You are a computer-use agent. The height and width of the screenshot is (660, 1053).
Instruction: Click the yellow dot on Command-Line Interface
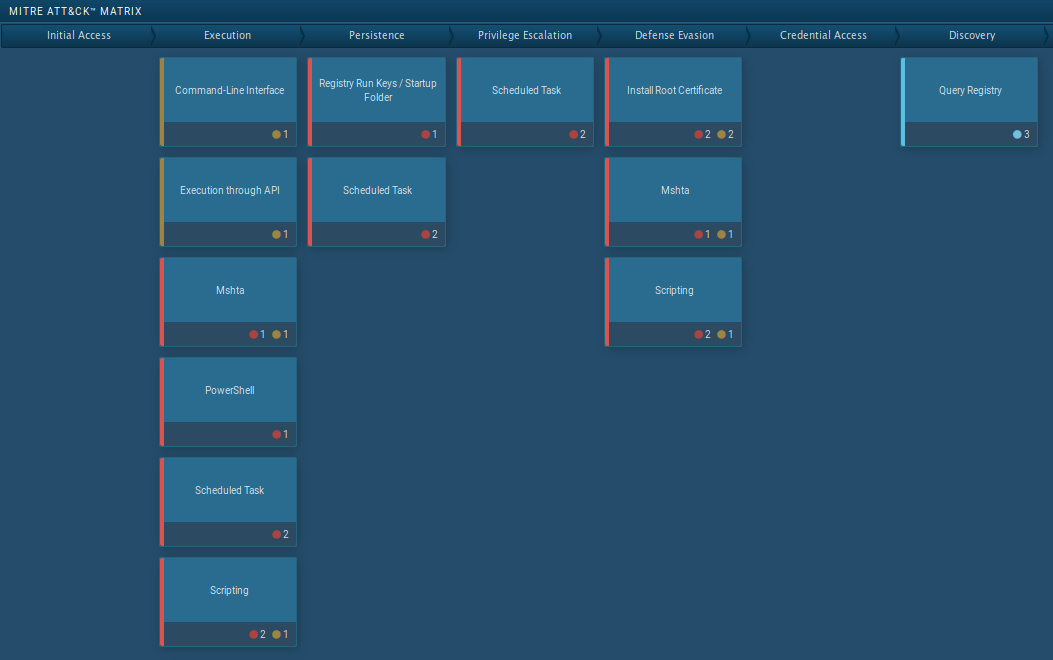click(276, 134)
